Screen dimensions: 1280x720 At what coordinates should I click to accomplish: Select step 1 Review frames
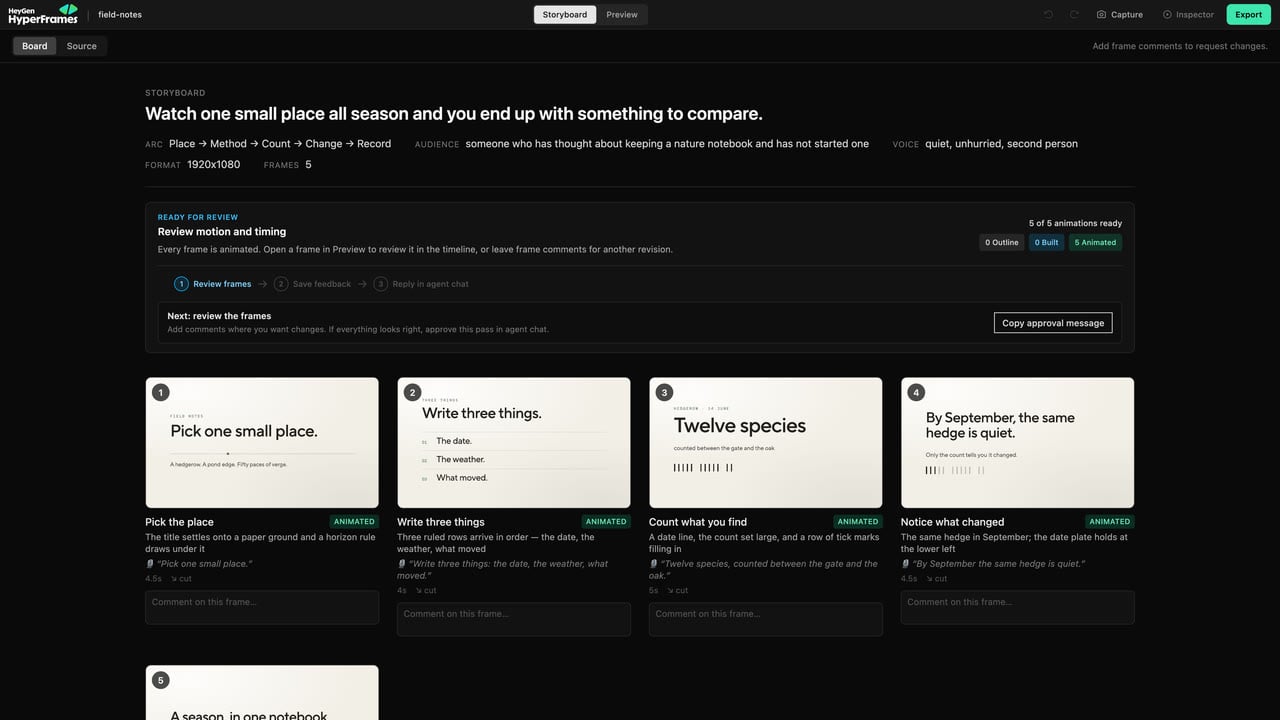point(213,284)
